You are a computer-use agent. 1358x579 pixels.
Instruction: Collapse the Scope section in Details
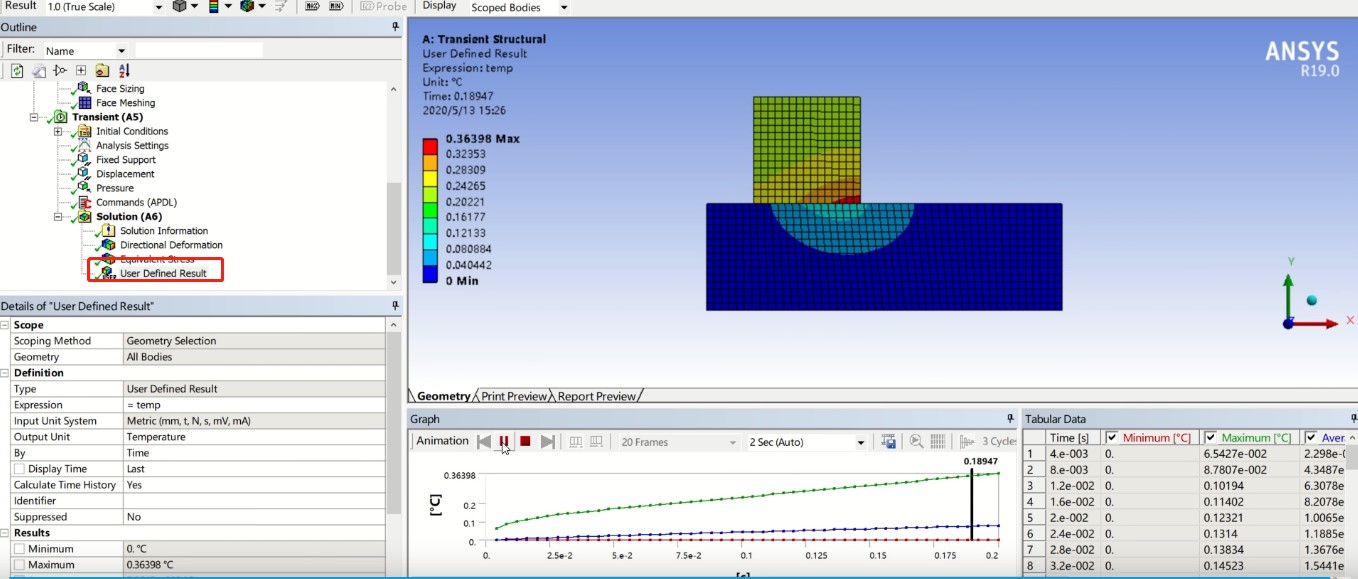point(6,325)
